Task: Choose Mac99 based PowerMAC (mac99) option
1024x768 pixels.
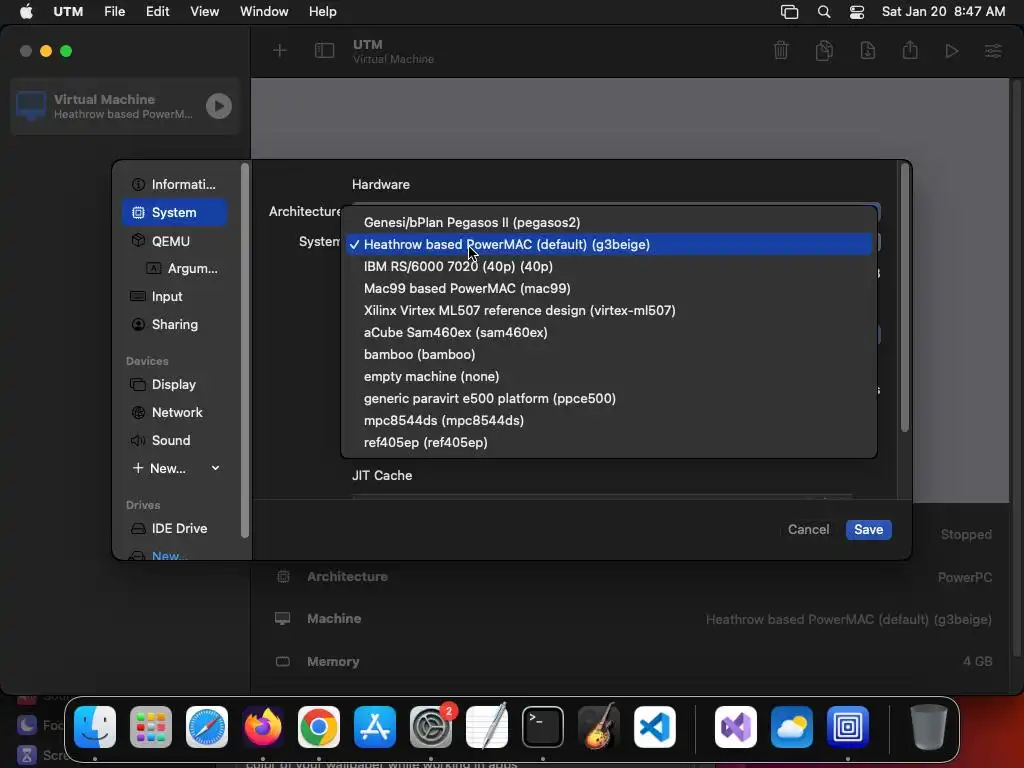Action: tap(609, 289)
